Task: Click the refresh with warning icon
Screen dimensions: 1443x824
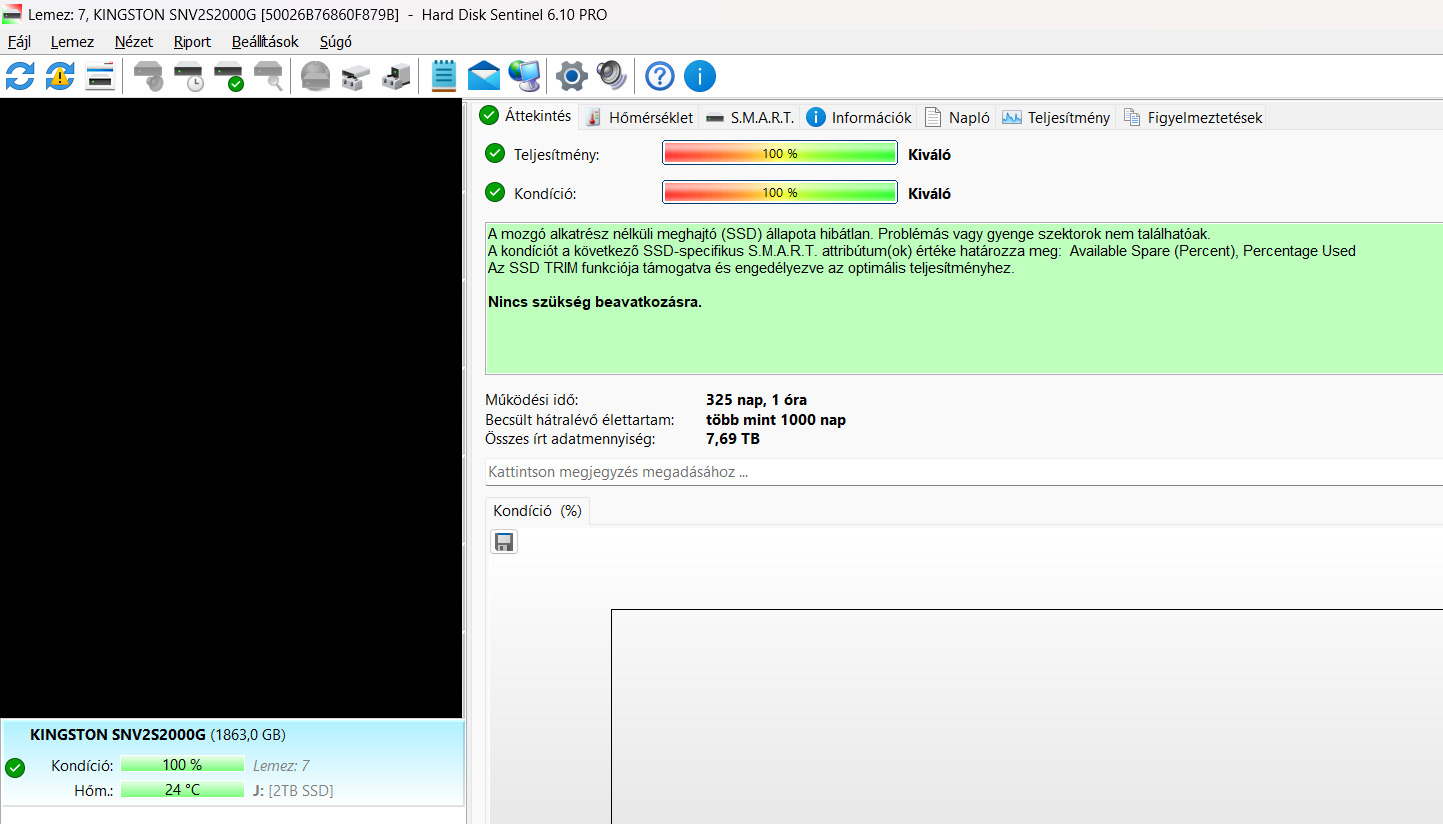Action: (x=60, y=76)
